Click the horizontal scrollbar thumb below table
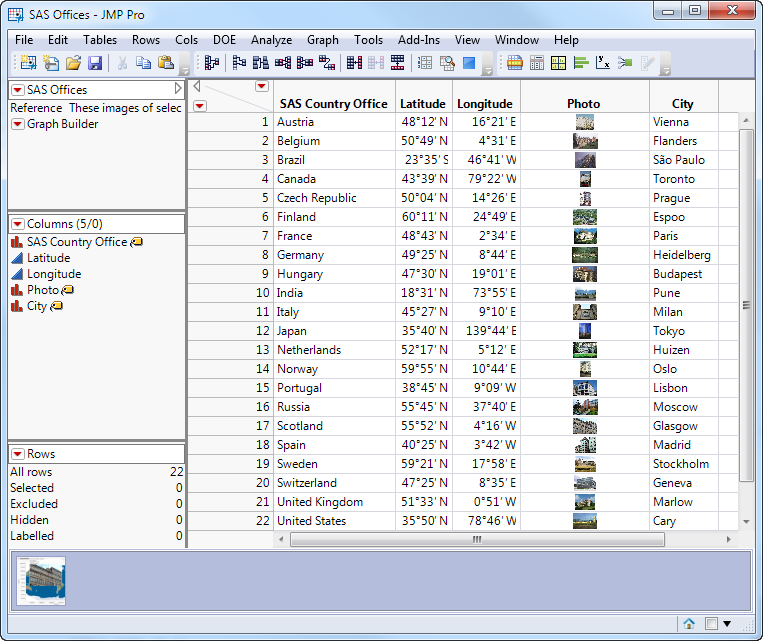Viewport: 763px width, 641px height. (x=476, y=539)
